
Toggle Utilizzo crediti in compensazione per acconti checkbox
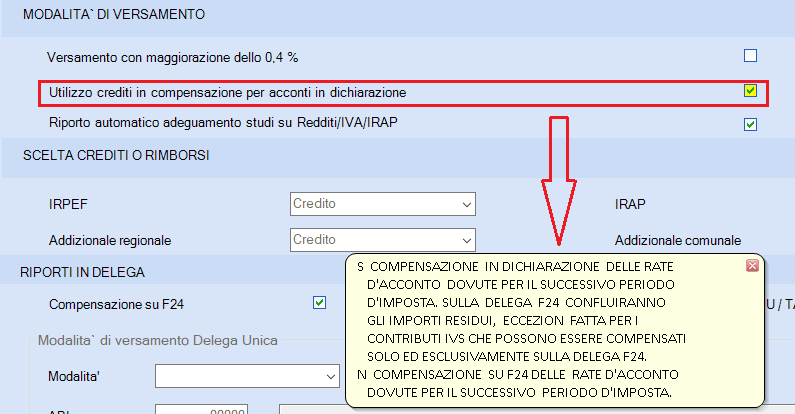pyautogui.click(x=750, y=91)
